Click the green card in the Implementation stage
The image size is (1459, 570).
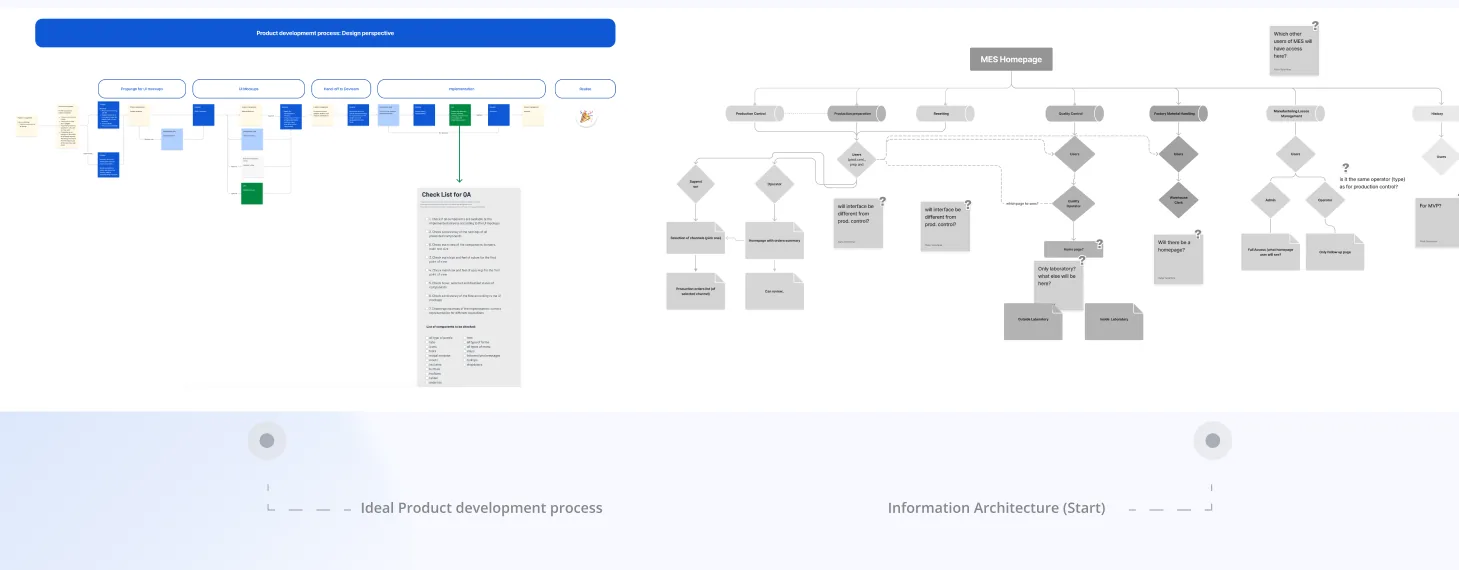pyautogui.click(x=459, y=114)
